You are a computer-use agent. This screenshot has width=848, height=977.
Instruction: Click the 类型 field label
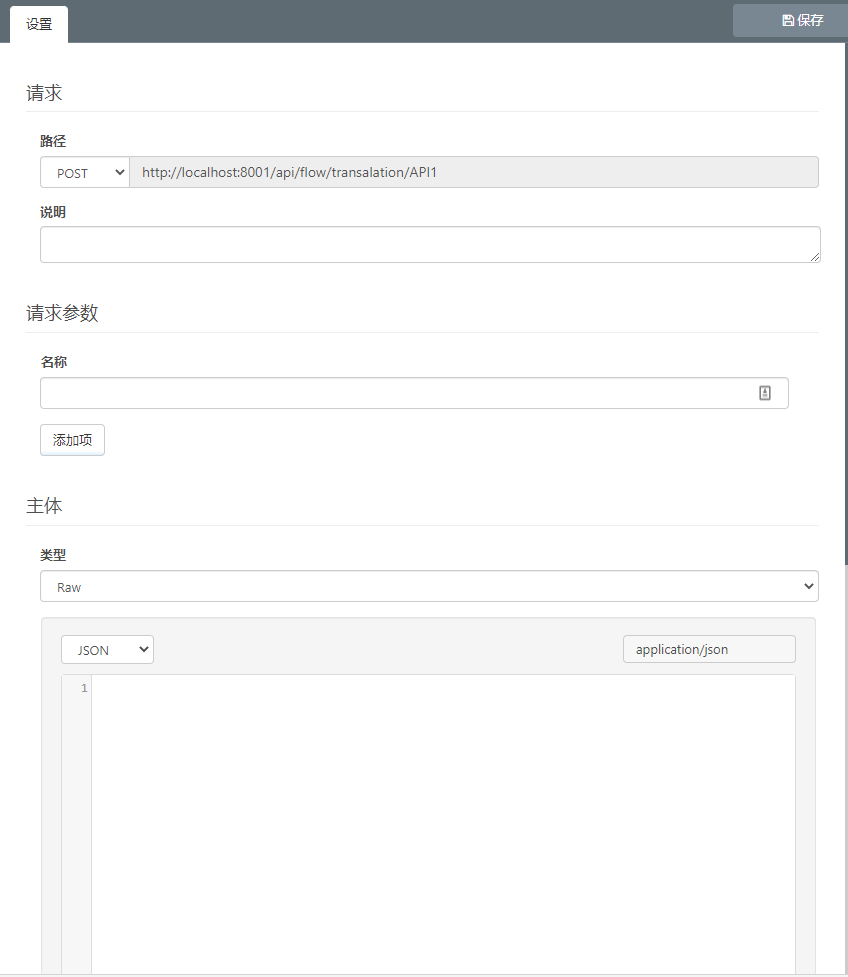pyautogui.click(x=53, y=555)
